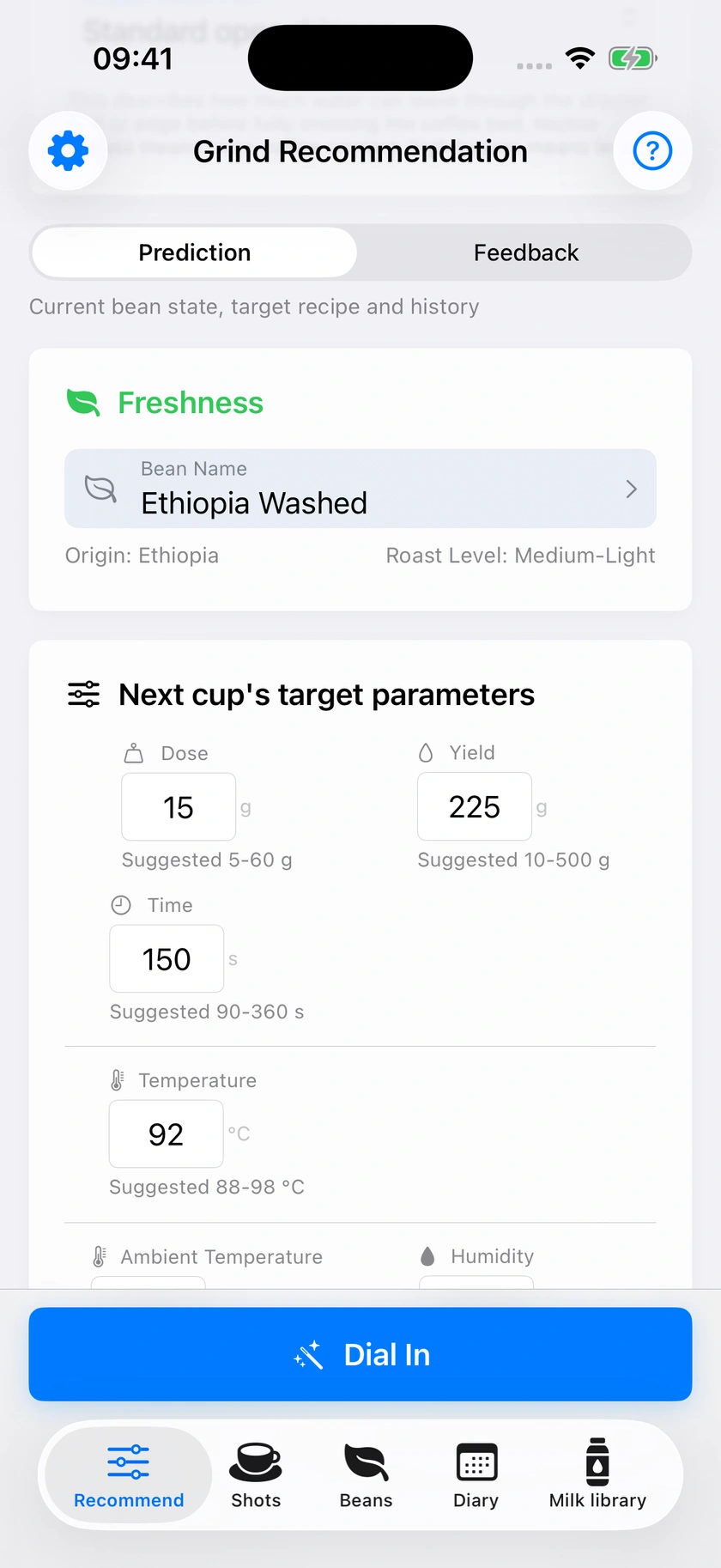This screenshot has height=1568, width=721.
Task: Tap the green Freshness leaf icon
Action: click(83, 402)
